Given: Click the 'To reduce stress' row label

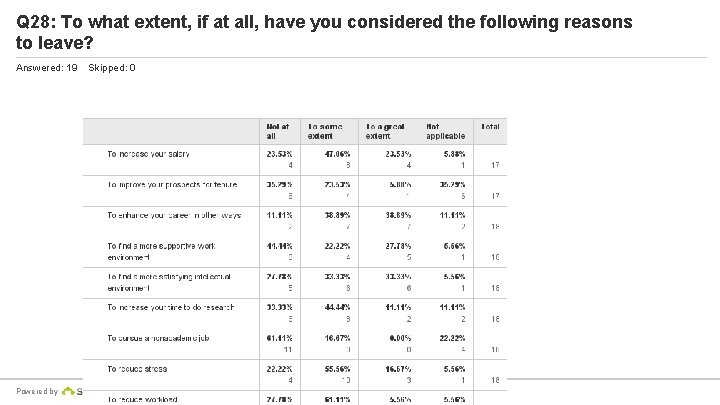Looking at the screenshot, I should click(137, 369).
